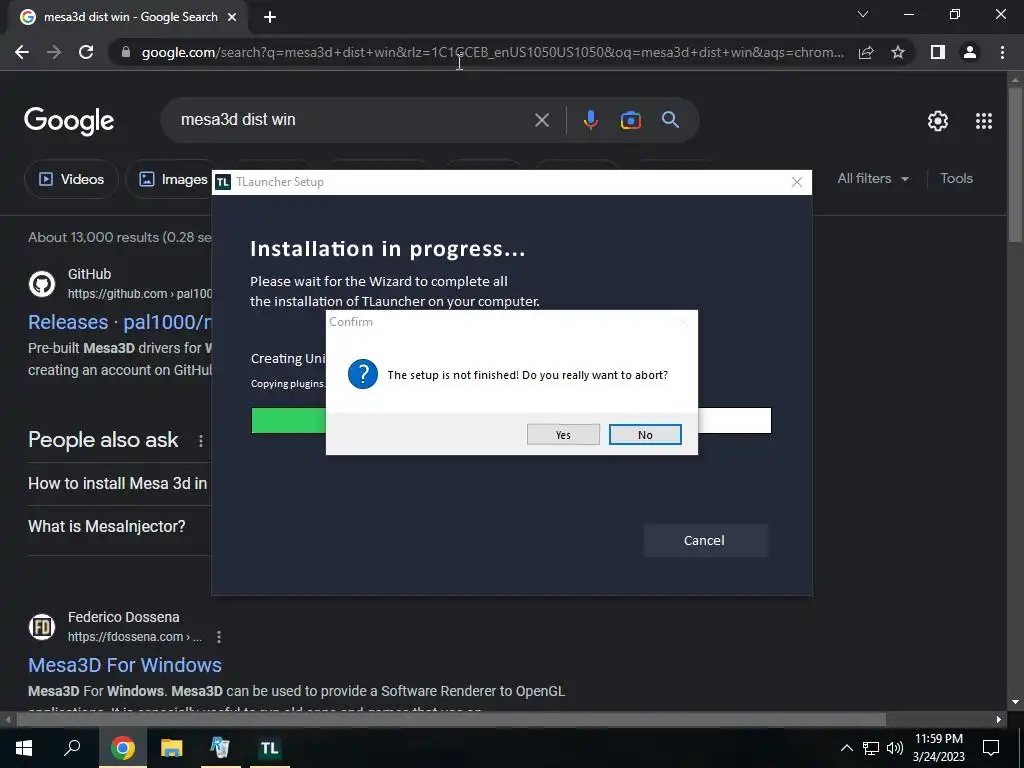Open Chrome tab search chevron
This screenshot has width=1024, height=768.
[x=863, y=14]
